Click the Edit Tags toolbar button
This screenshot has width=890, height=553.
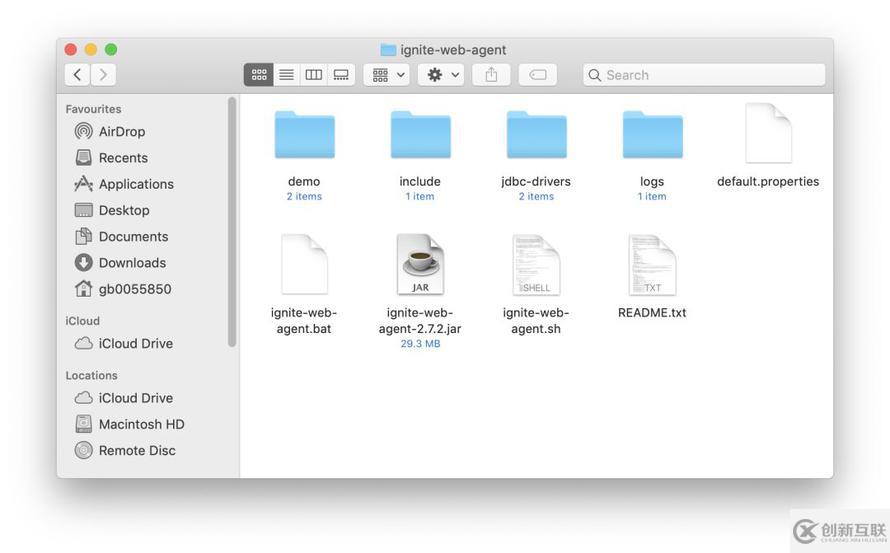tap(537, 75)
